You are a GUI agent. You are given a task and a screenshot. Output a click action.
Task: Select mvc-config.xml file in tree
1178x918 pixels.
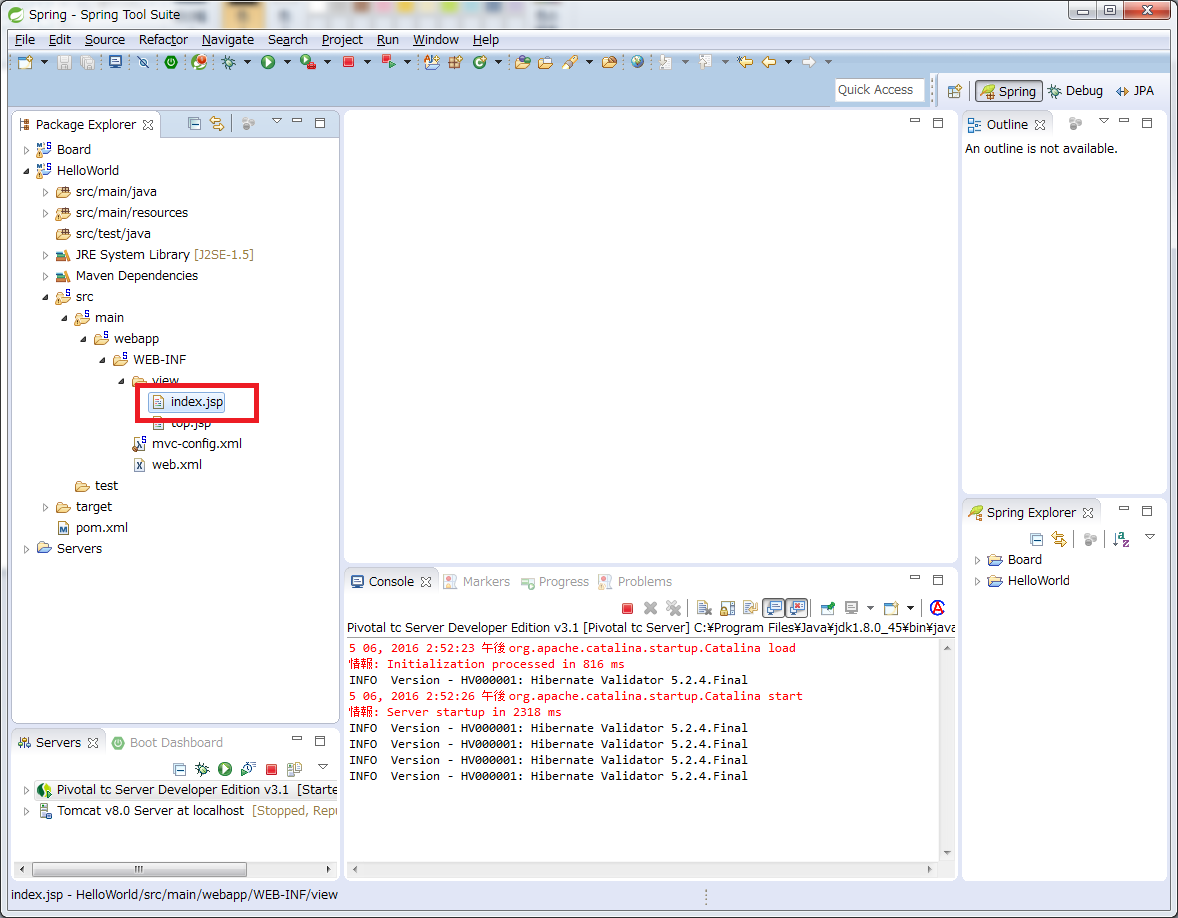pos(196,444)
